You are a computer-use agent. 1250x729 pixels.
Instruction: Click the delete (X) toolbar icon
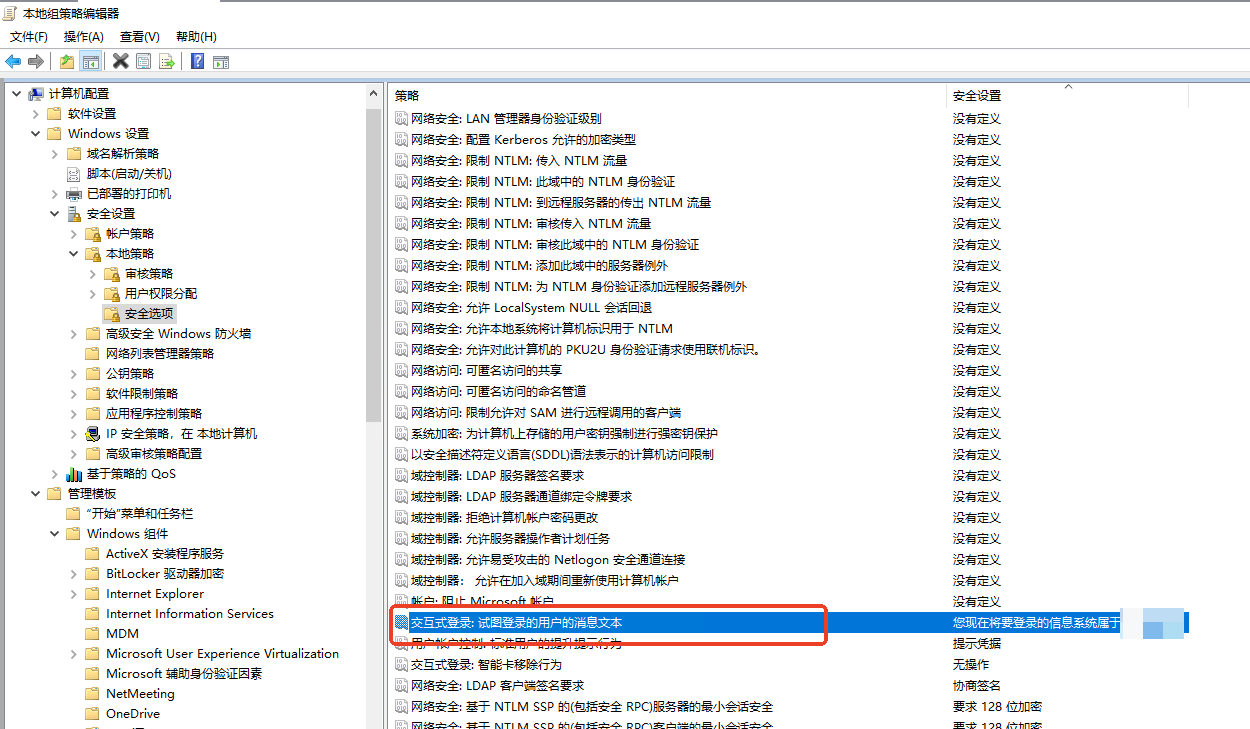tap(120, 61)
